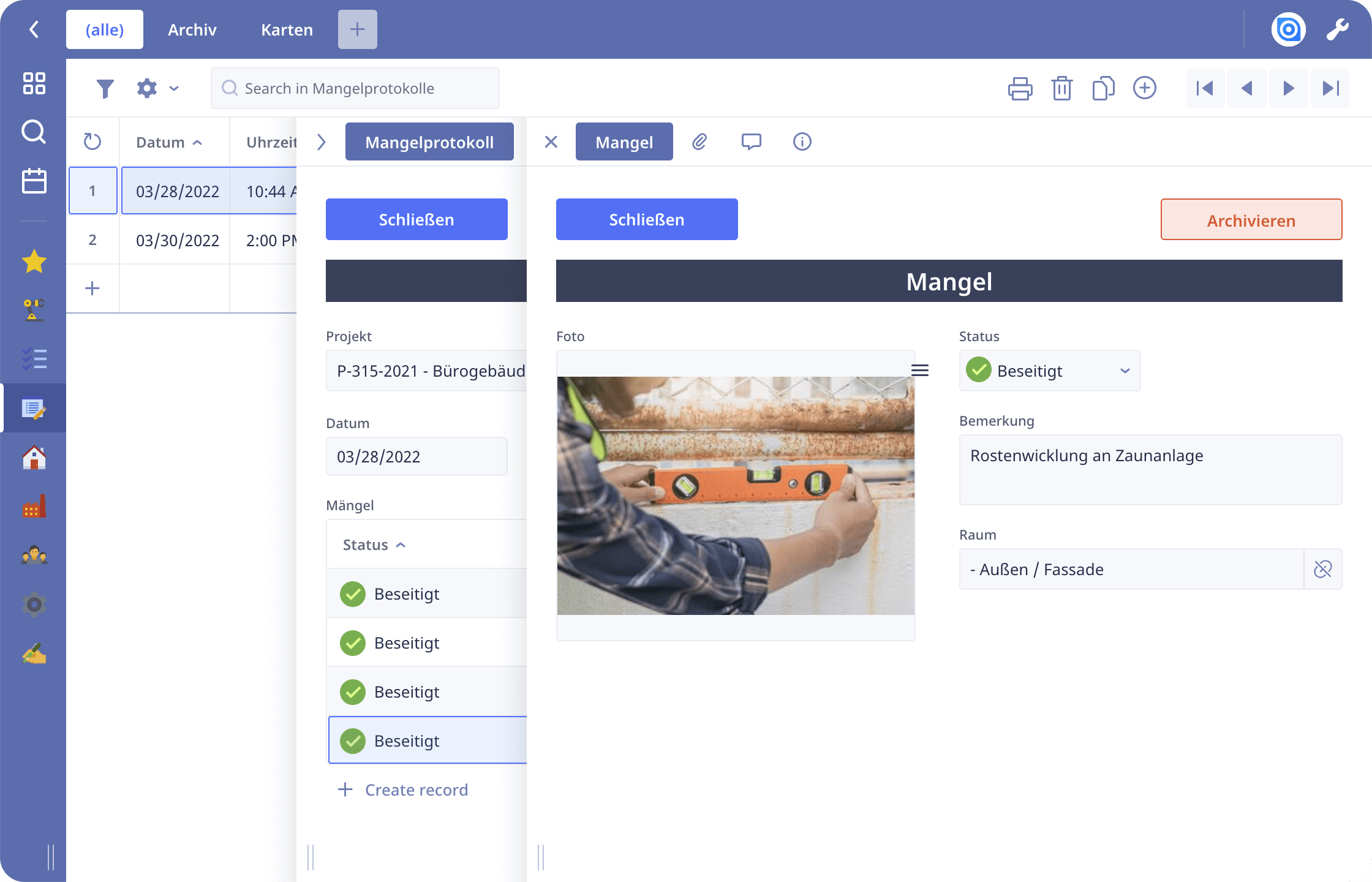Select table row number 1

click(92, 190)
